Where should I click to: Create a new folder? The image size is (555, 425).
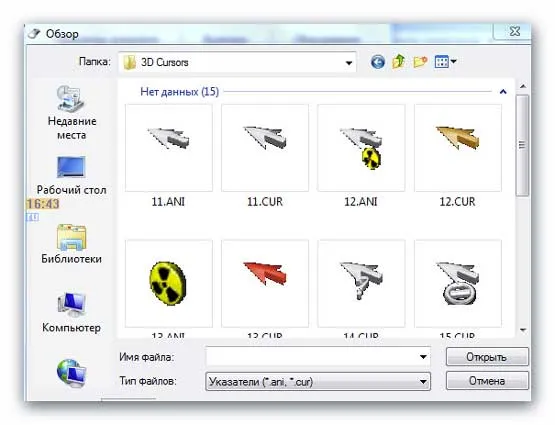click(x=420, y=62)
